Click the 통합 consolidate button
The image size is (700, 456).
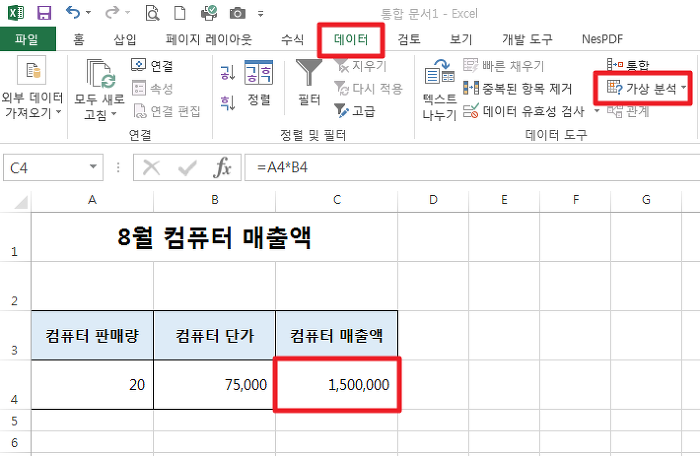[x=628, y=66]
